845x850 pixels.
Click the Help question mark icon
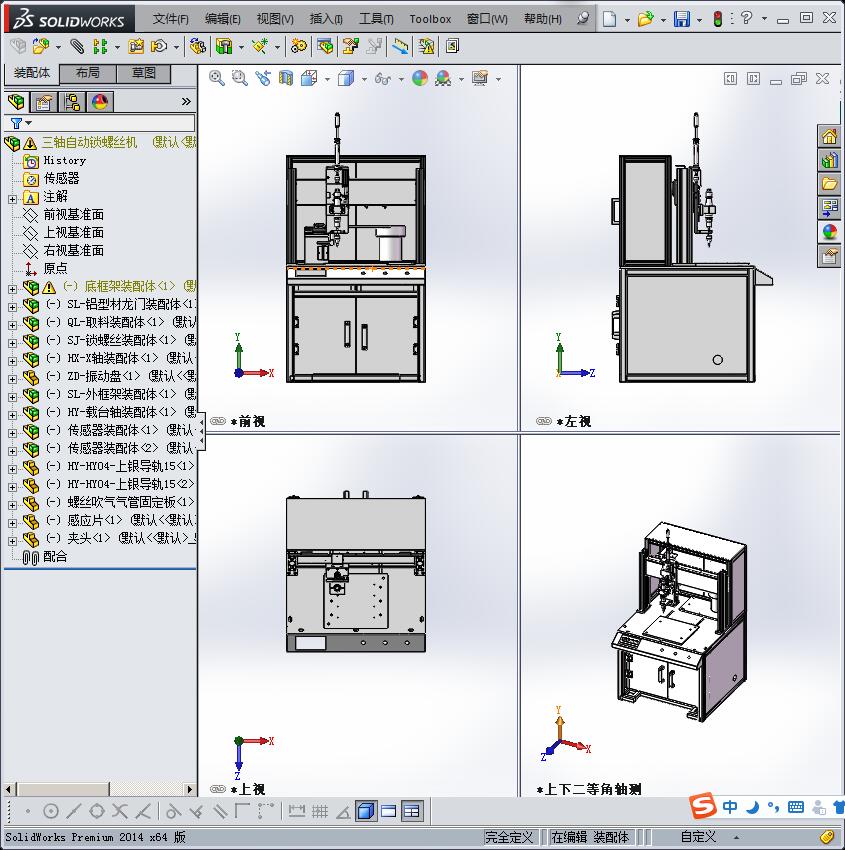coord(746,18)
